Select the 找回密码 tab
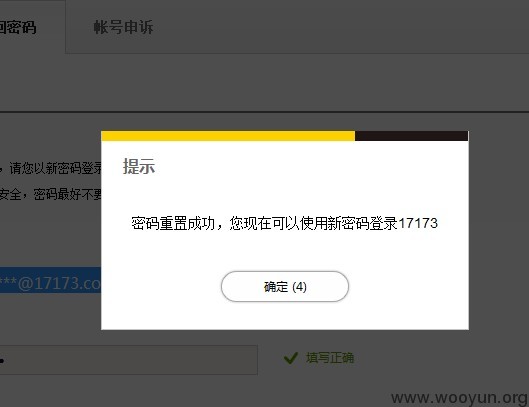 pyautogui.click(x=18, y=27)
